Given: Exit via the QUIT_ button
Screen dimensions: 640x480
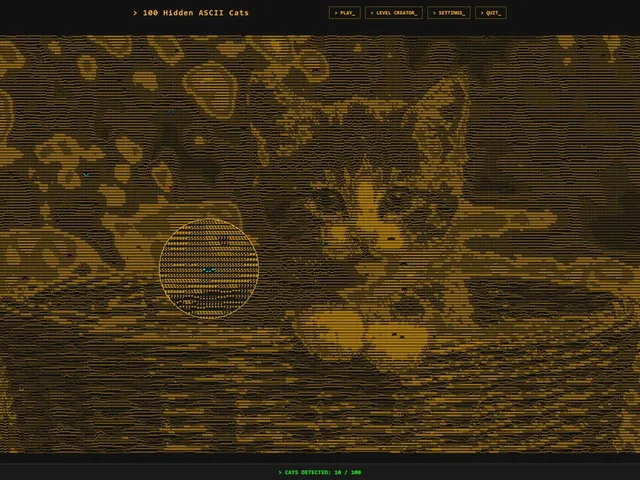Looking at the screenshot, I should (x=491, y=13).
